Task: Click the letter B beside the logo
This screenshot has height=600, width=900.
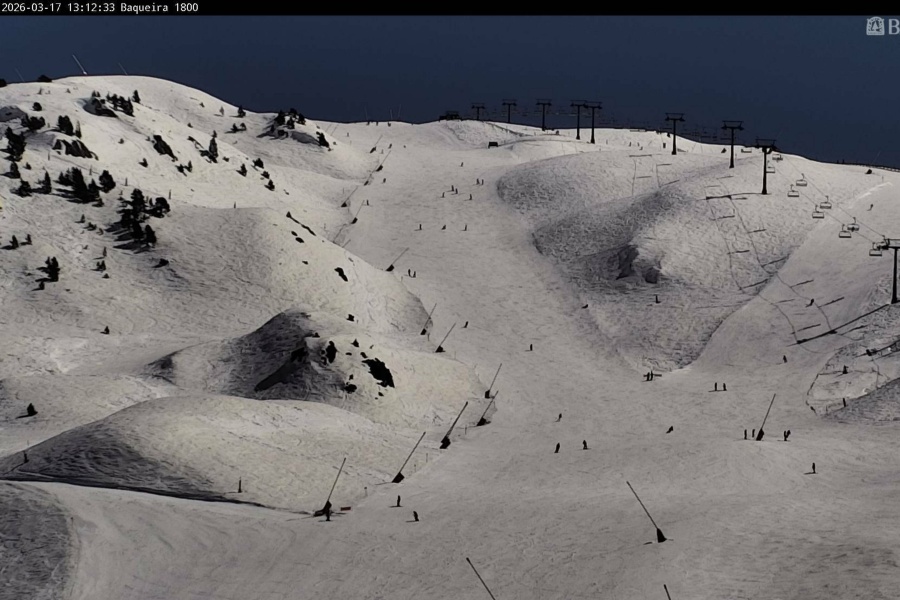Action: pyautogui.click(x=893, y=27)
